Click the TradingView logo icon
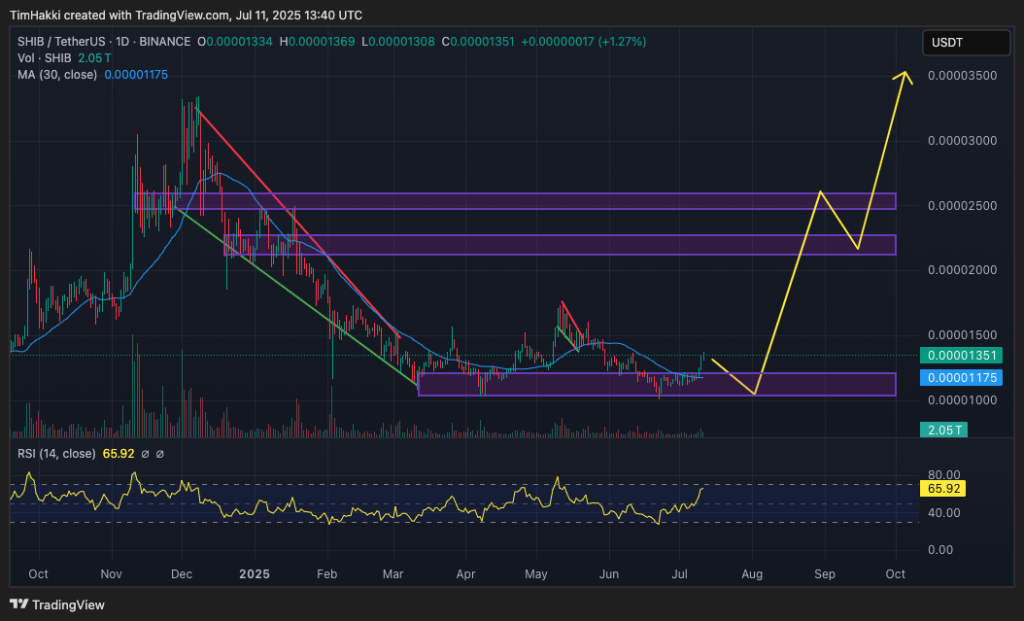Image resolution: width=1024 pixels, height=621 pixels. coord(19,605)
